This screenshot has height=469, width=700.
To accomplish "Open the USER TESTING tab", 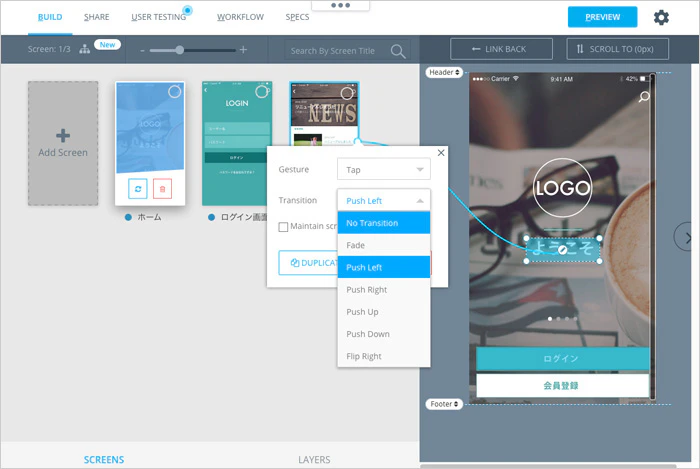I will pos(158,17).
